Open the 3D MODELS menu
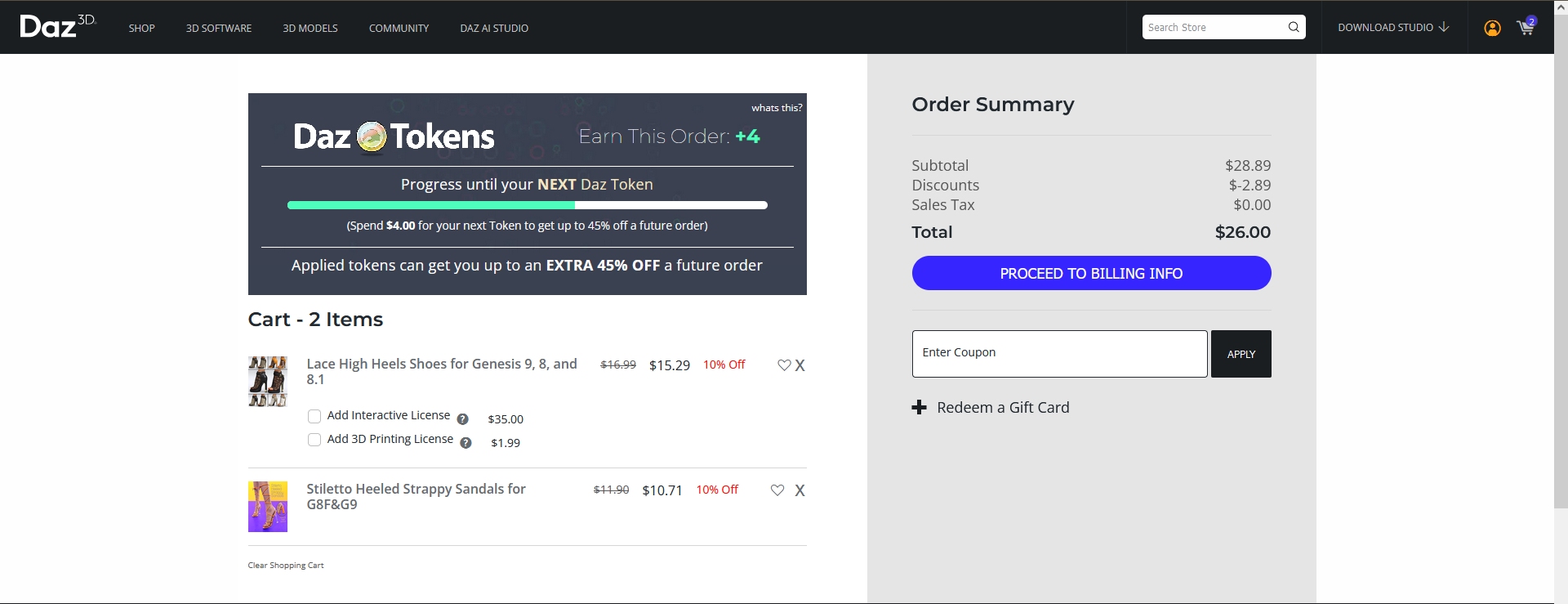This screenshot has width=1568, height=604. pyautogui.click(x=310, y=28)
